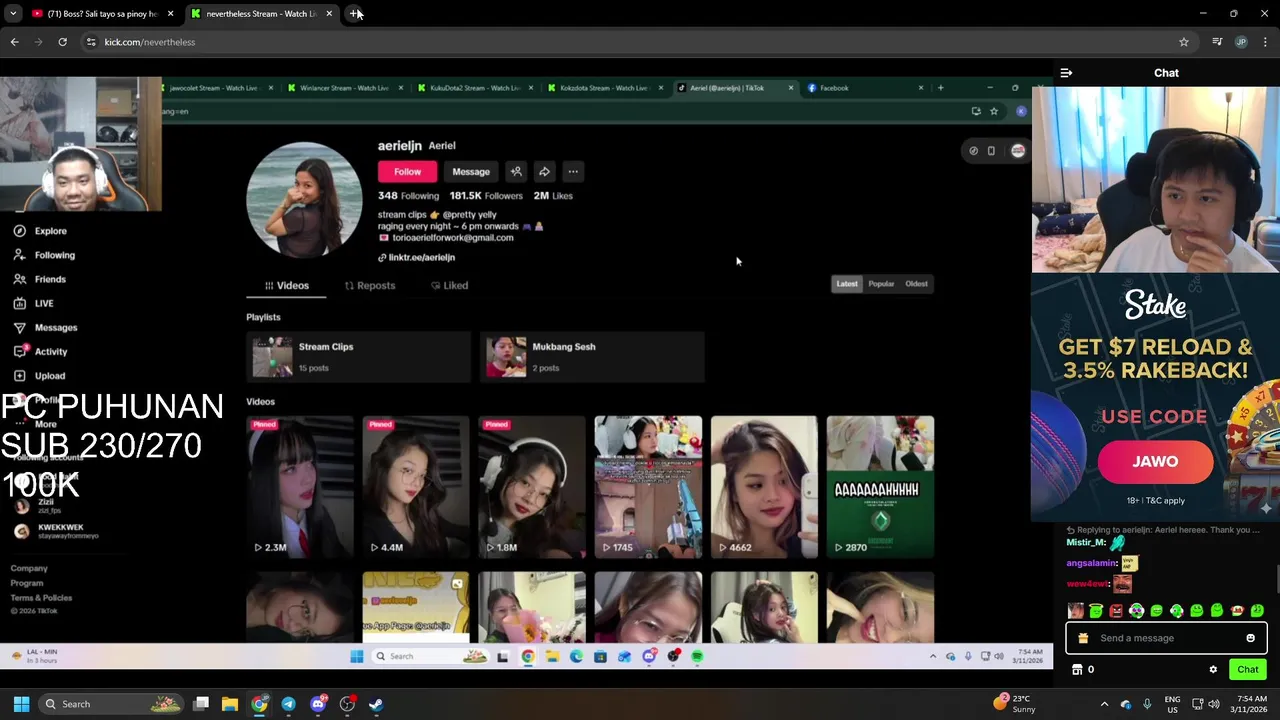Open the three-dot more options on the profile
1280x720 pixels.
[573, 171]
